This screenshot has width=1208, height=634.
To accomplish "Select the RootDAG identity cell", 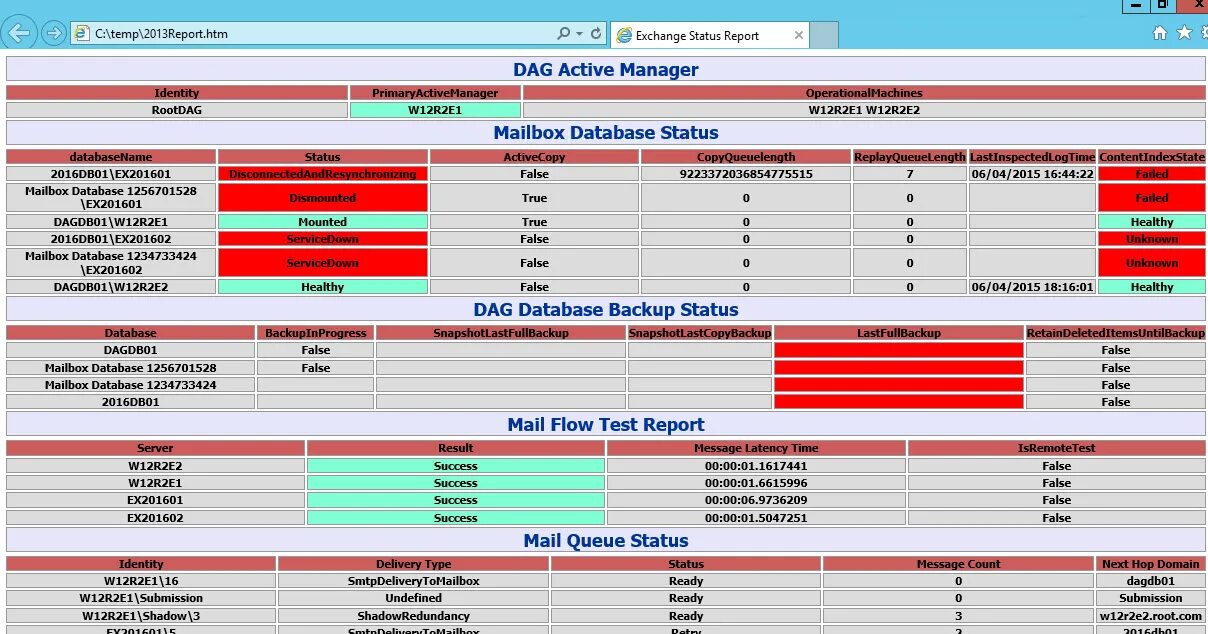I will (x=177, y=110).
